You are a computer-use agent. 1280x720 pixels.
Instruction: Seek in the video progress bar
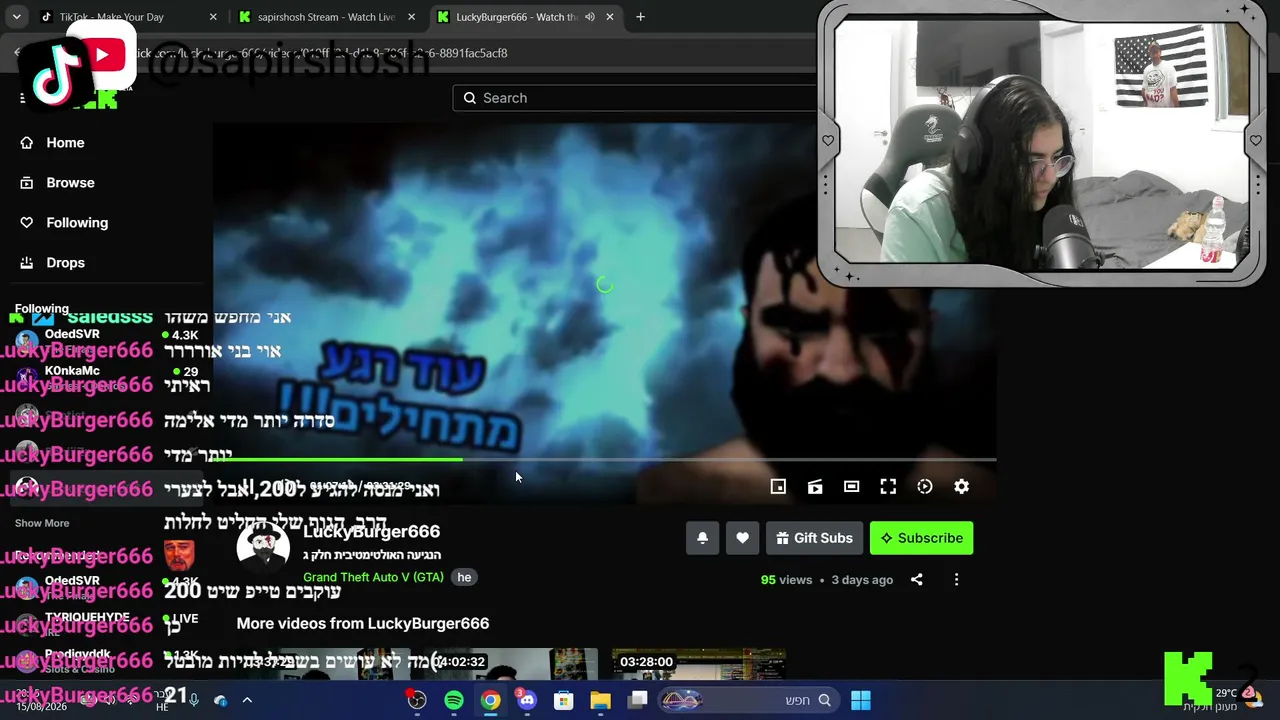coord(605,460)
